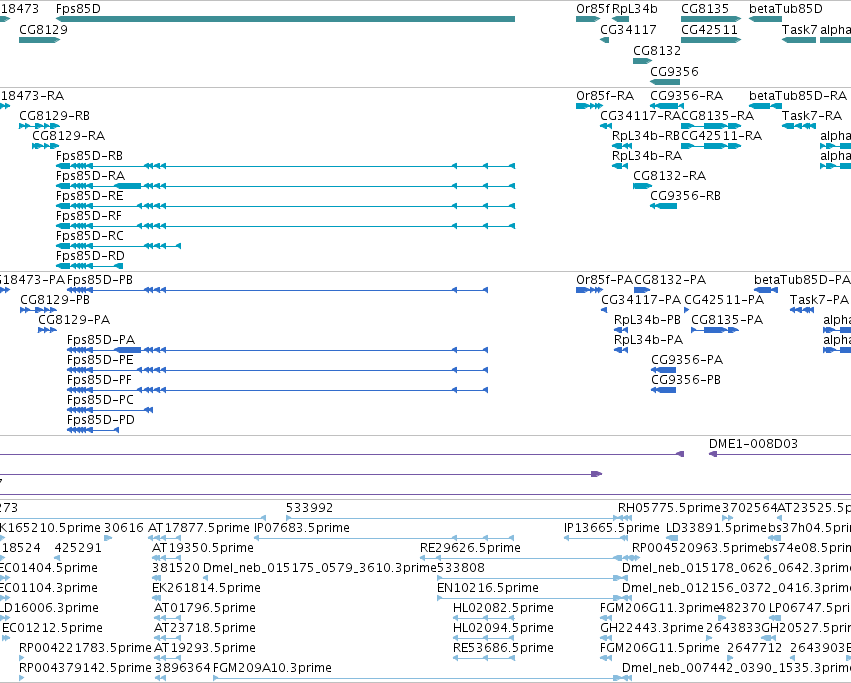
Task: Open the AT17877.5prime EST label
Action: click(x=199, y=528)
